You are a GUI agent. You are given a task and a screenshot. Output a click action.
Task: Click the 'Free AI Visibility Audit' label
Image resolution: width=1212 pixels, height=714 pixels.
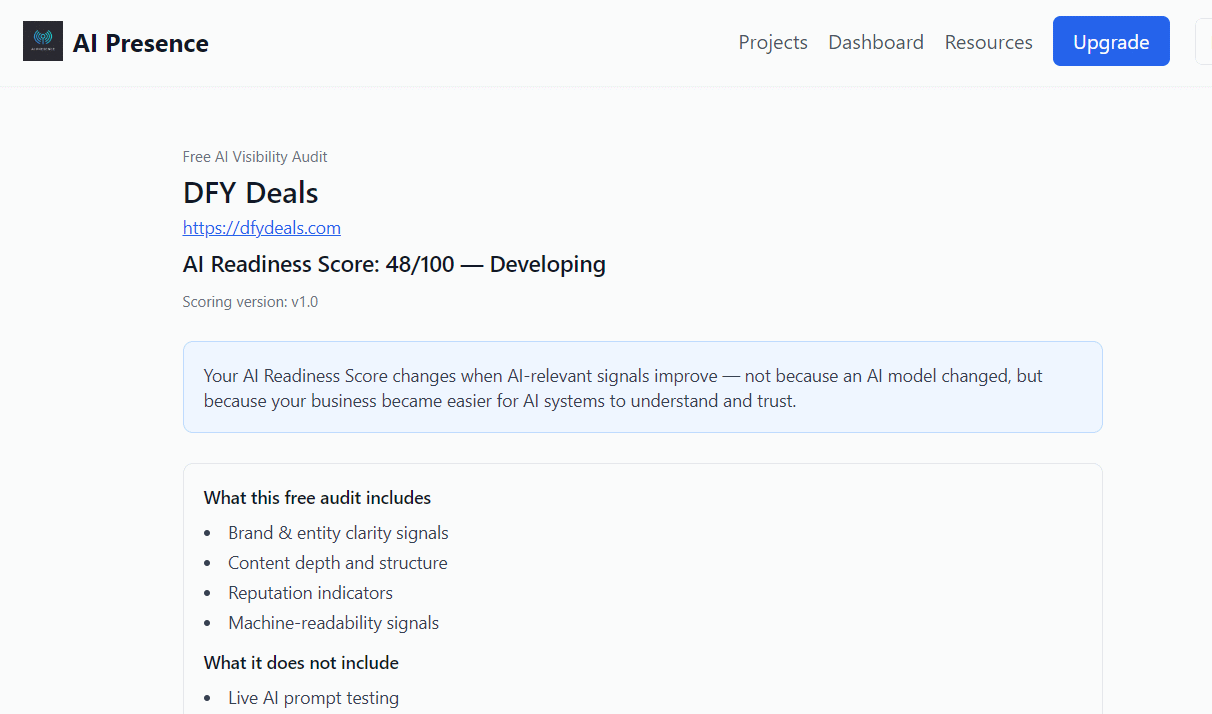coord(255,156)
